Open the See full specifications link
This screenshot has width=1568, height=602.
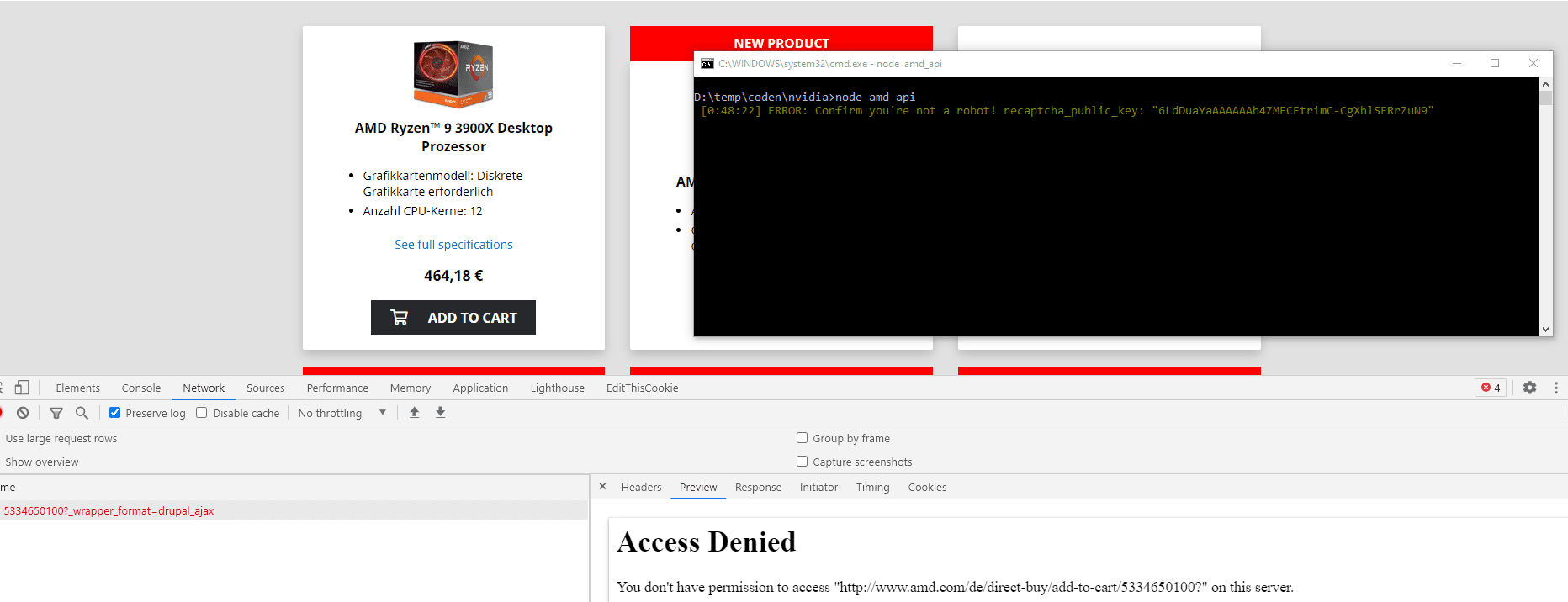[x=453, y=245]
